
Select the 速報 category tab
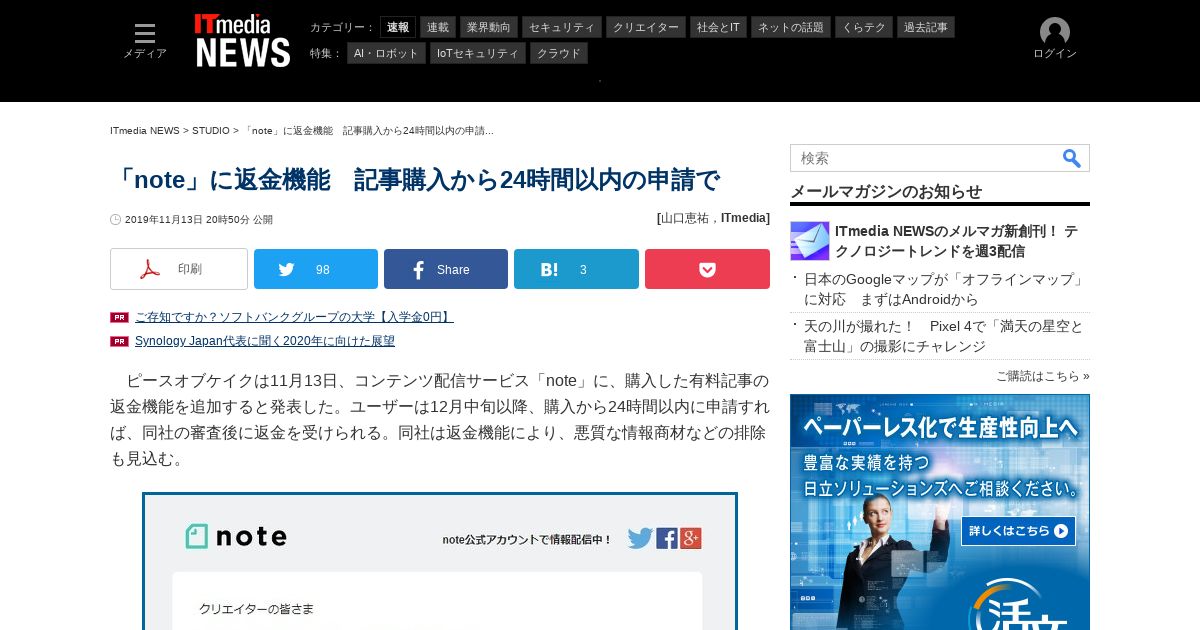pos(398,27)
